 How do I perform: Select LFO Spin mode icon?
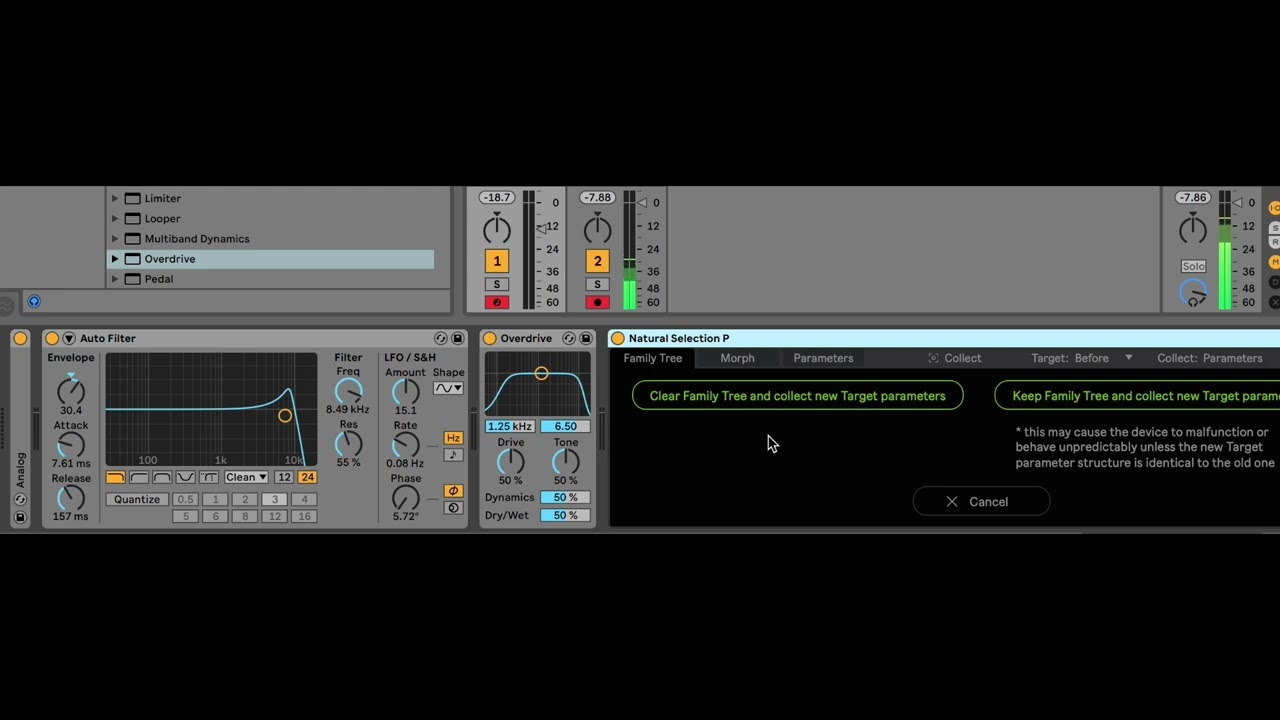coord(453,508)
